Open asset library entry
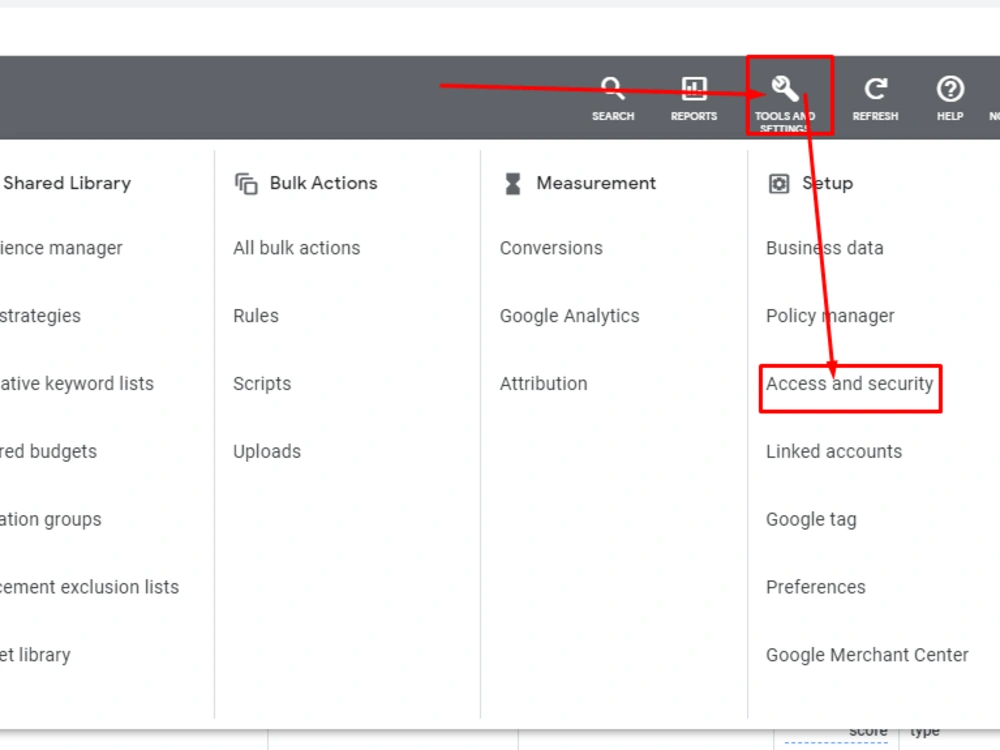The image size is (1000, 750). click(35, 655)
